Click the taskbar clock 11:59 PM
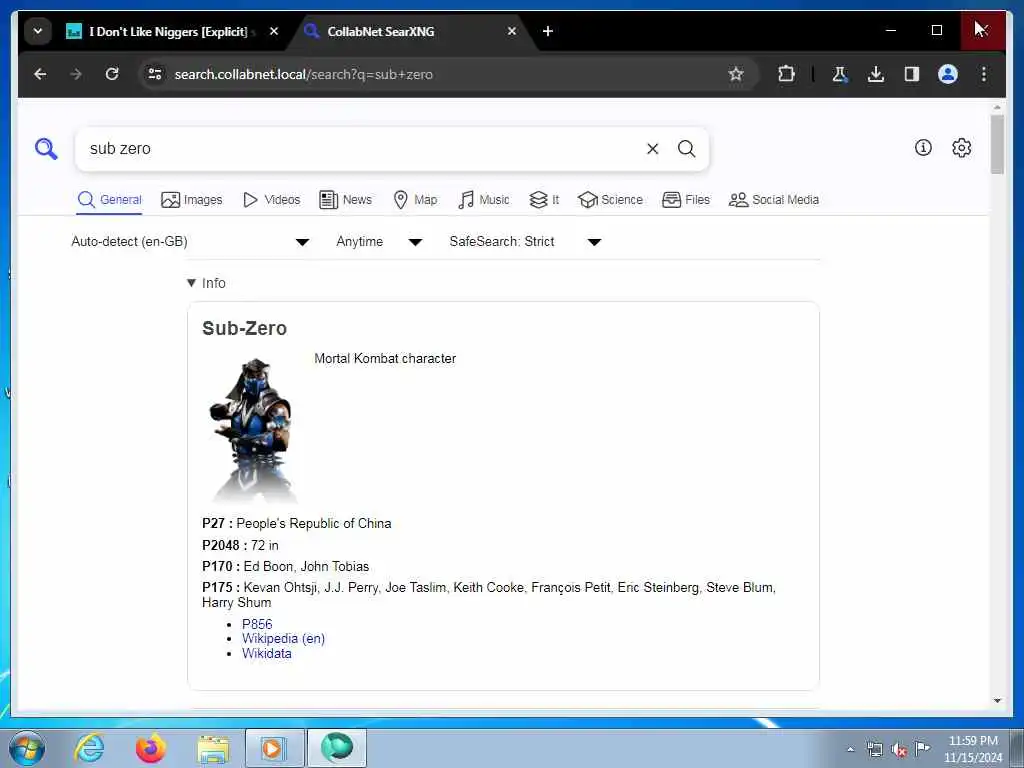This screenshot has height=768, width=1024. click(973, 741)
